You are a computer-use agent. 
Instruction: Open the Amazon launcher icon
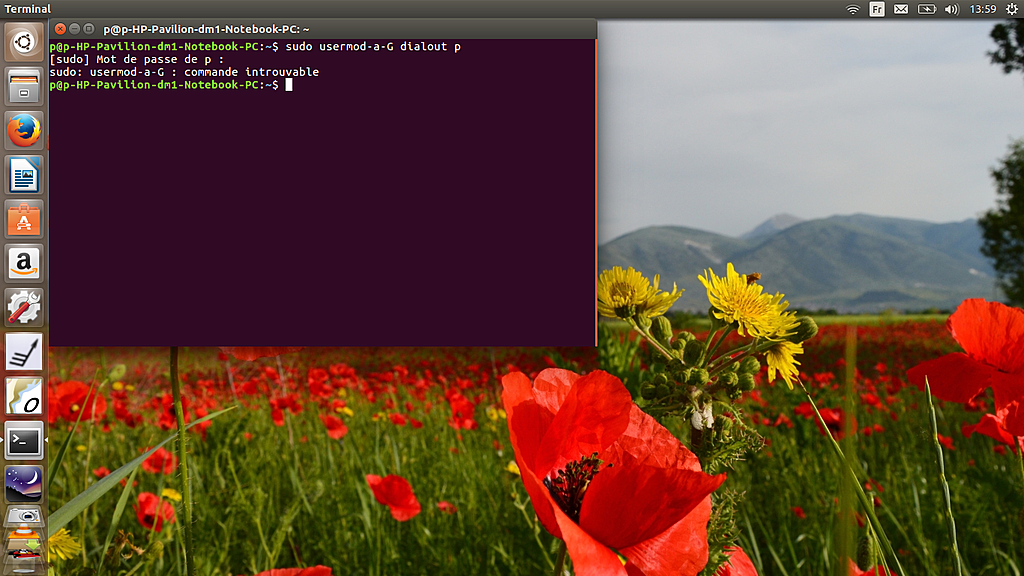coord(24,264)
